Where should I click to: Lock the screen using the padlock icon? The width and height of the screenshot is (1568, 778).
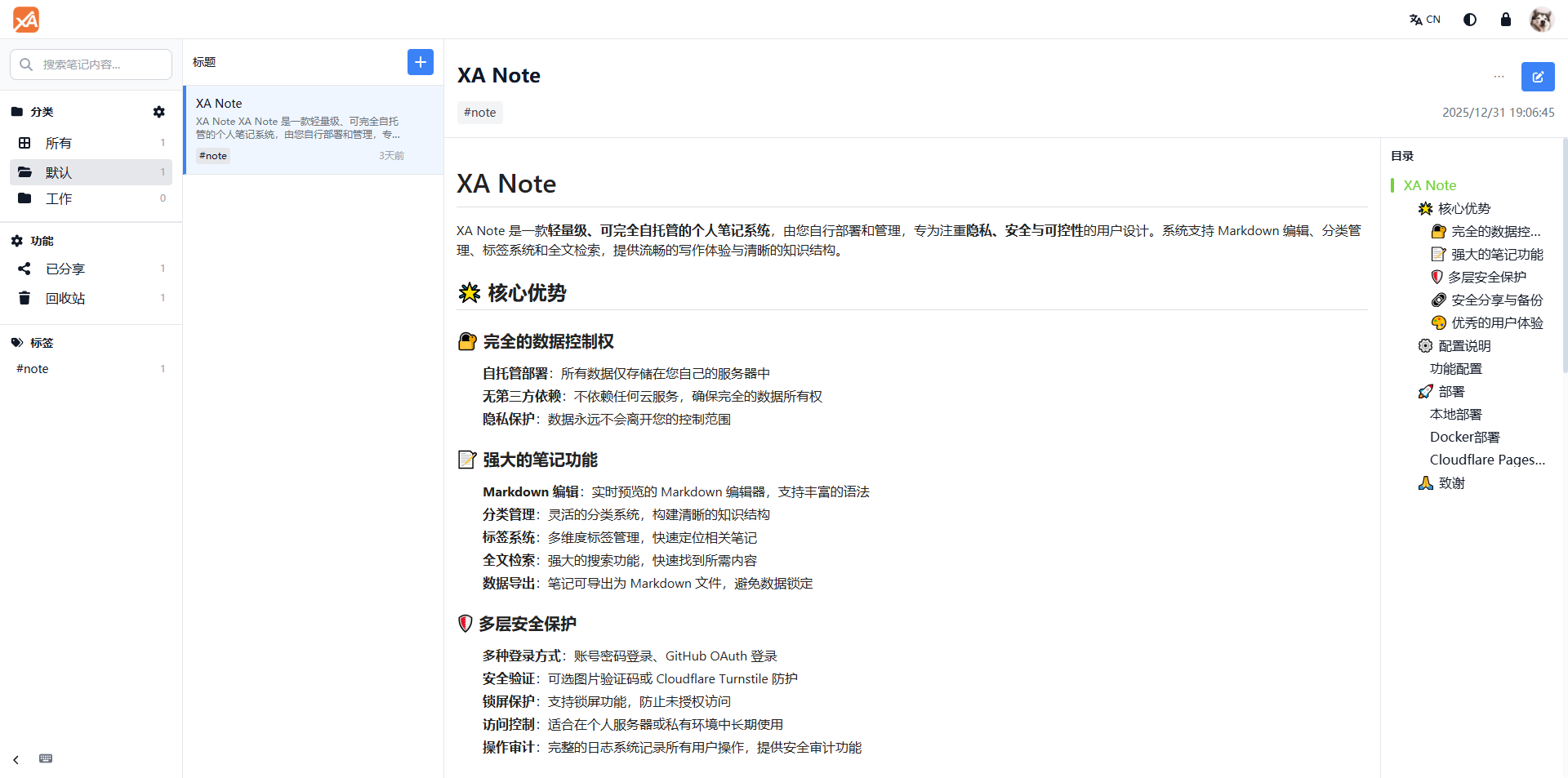coord(1506,20)
